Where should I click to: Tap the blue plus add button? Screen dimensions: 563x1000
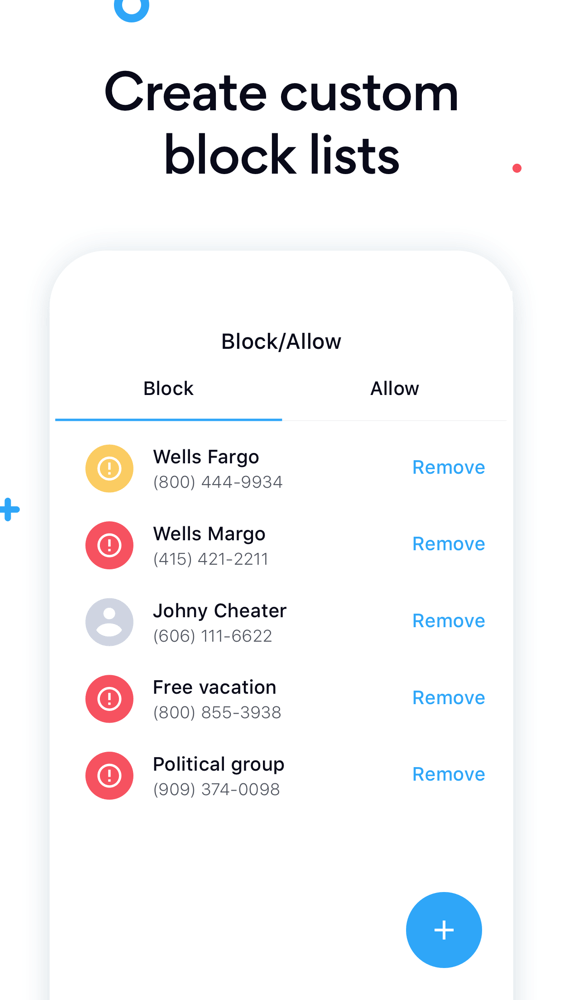pos(444,930)
